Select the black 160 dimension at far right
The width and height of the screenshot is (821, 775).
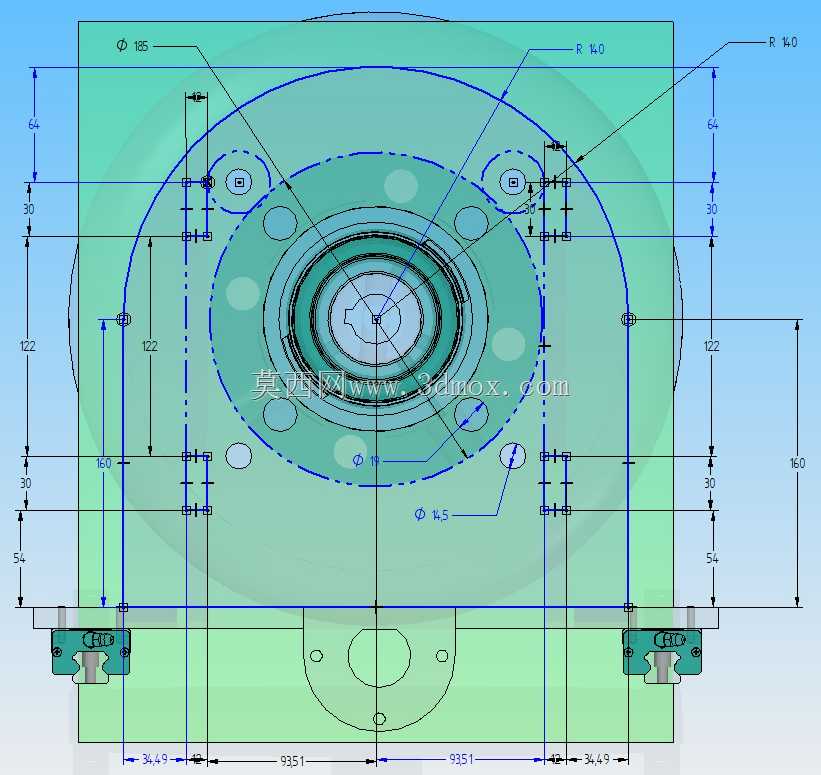(797, 463)
